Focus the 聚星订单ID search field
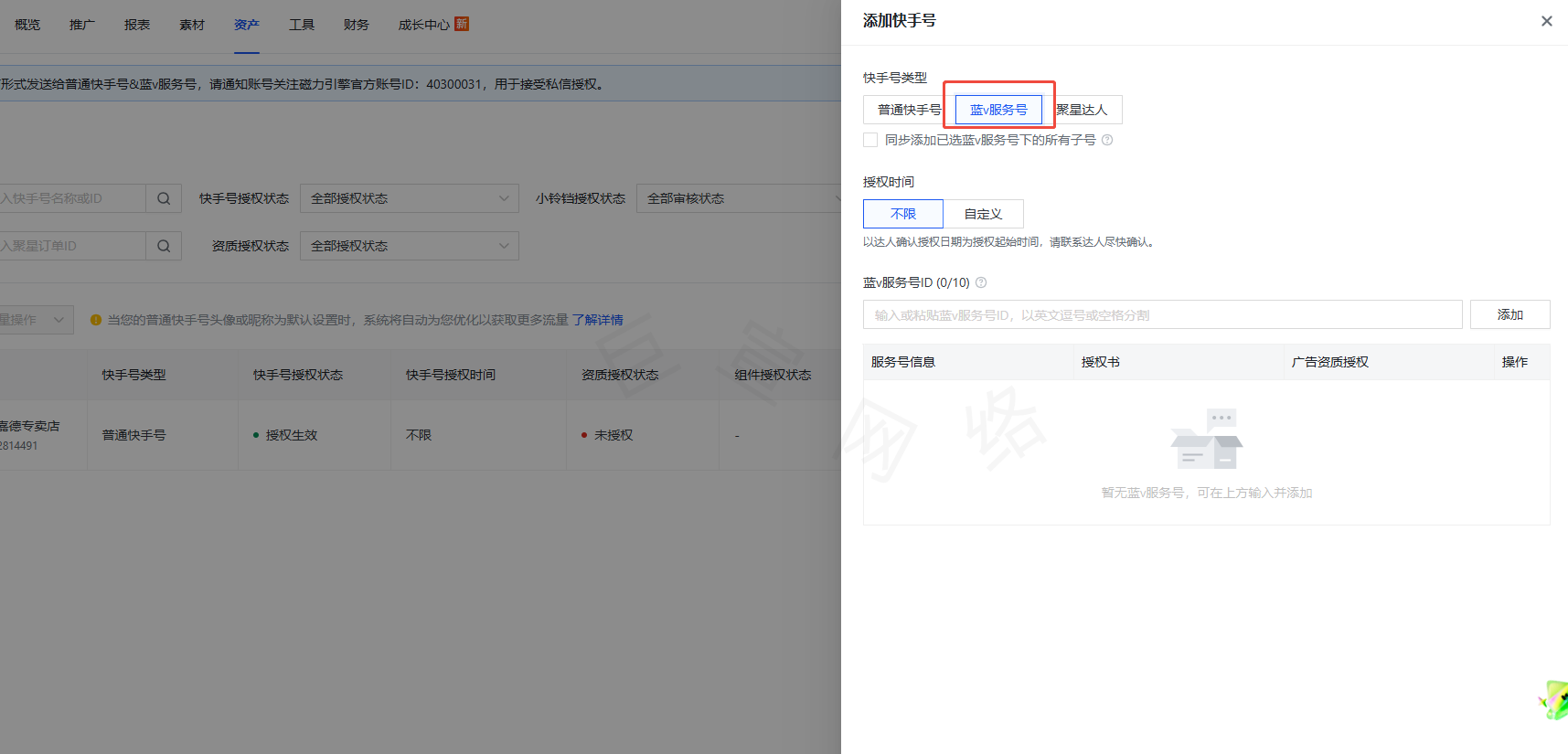Screen dimensions: 1568x754 [x=72, y=246]
